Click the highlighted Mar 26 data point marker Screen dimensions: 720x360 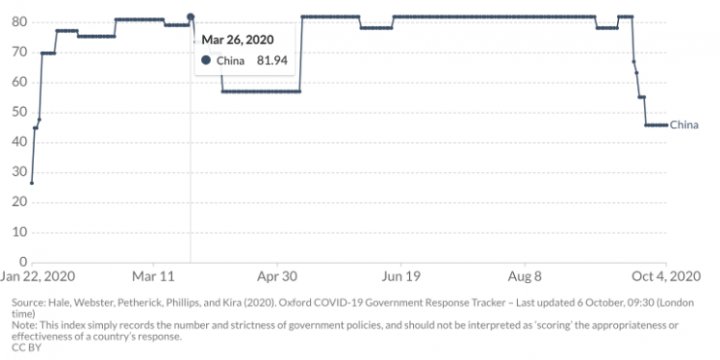click(191, 17)
